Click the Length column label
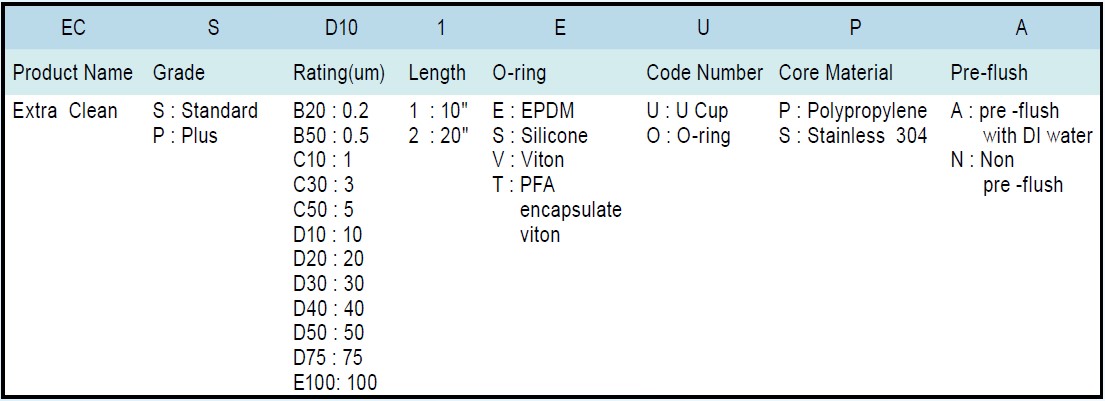 (x=437, y=73)
